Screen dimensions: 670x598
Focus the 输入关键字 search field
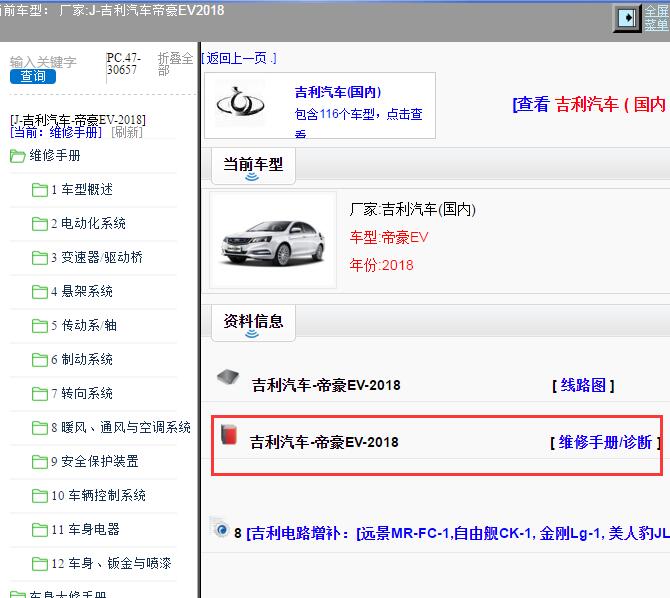43,62
